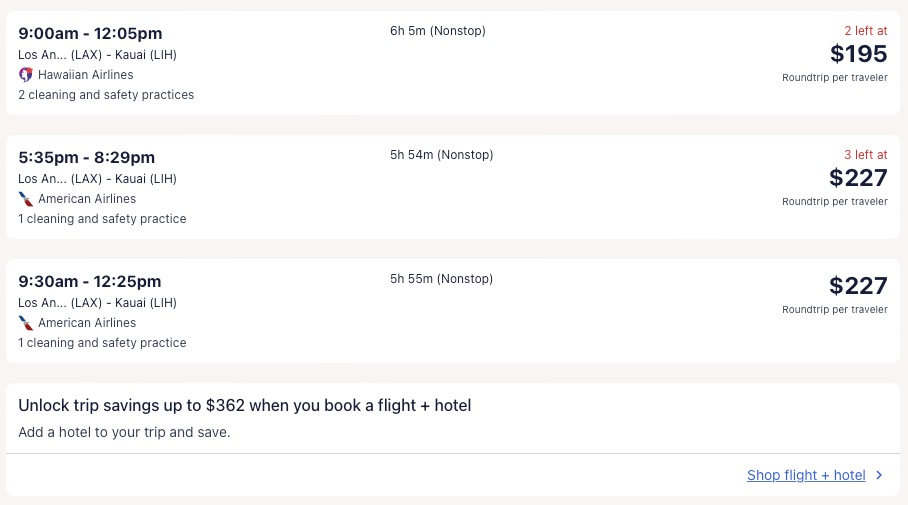Click cleaning and safety practice on 5:35pm flight
The width and height of the screenshot is (908, 505).
pyautogui.click(x=102, y=219)
